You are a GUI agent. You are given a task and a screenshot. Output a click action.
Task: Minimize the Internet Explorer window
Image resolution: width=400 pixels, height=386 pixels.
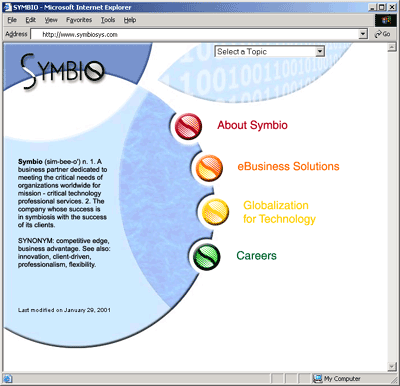[x=373, y=7]
